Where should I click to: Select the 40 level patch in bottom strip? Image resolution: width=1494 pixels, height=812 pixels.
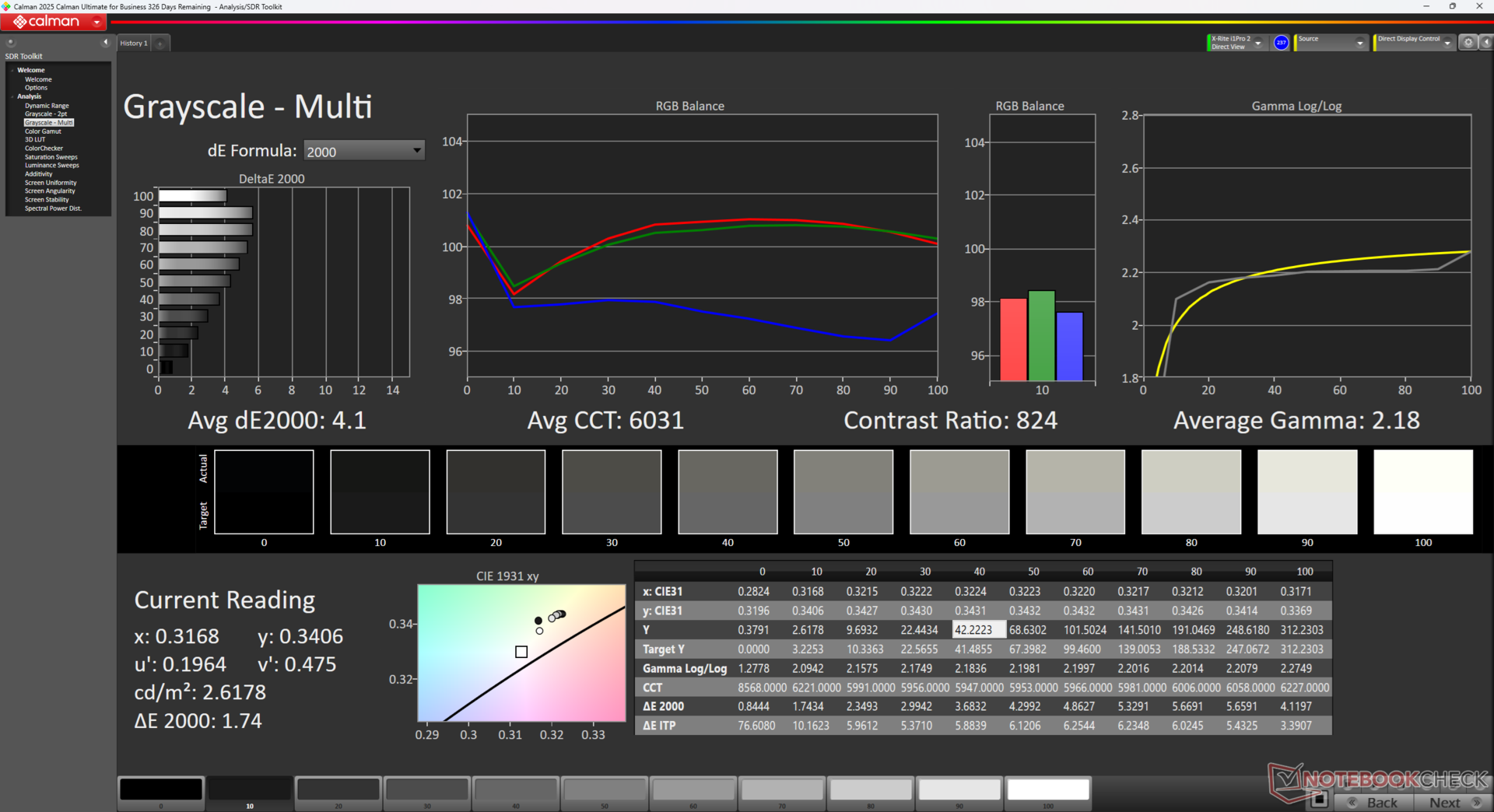[x=516, y=793]
